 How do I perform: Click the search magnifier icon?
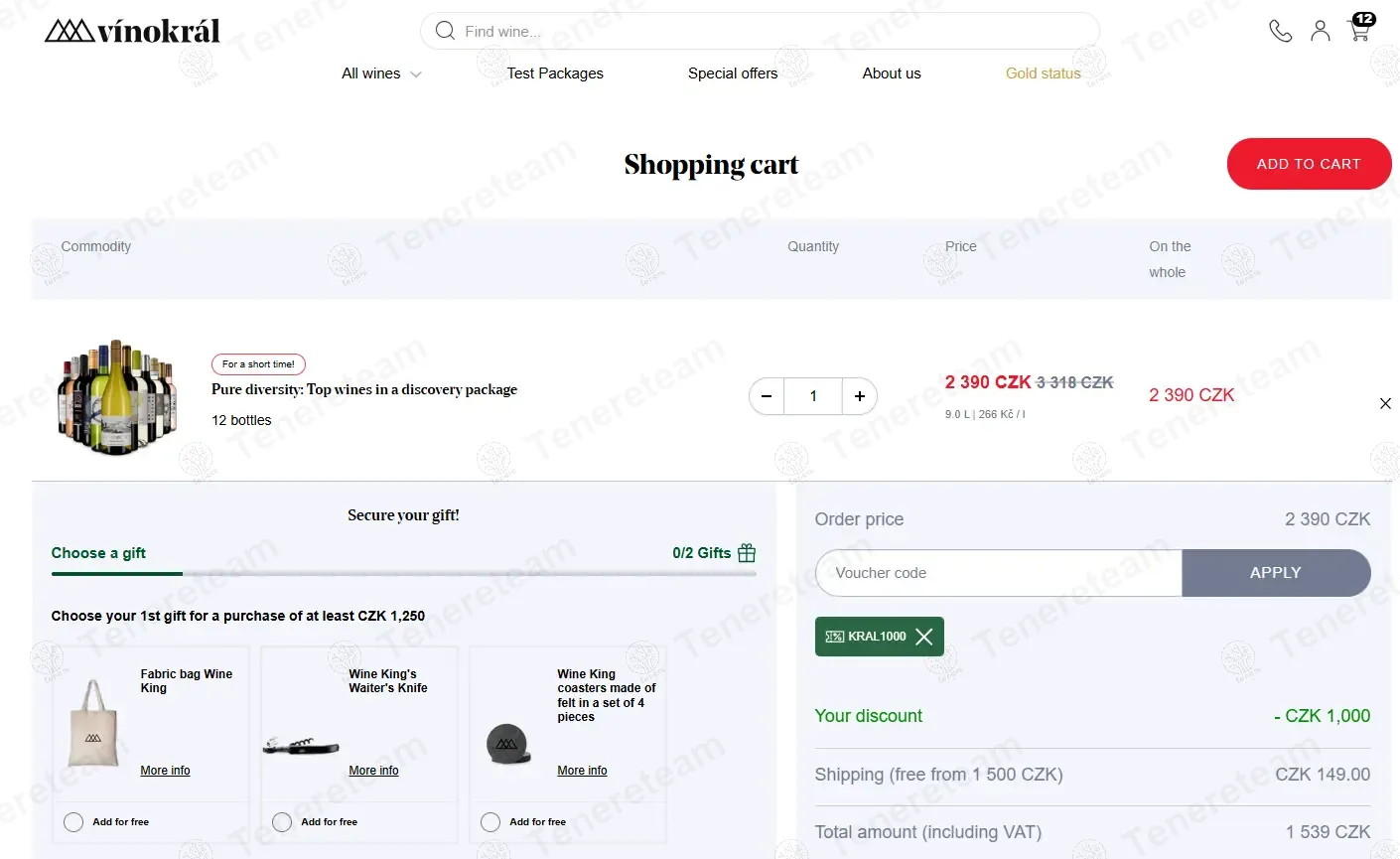[x=445, y=31]
